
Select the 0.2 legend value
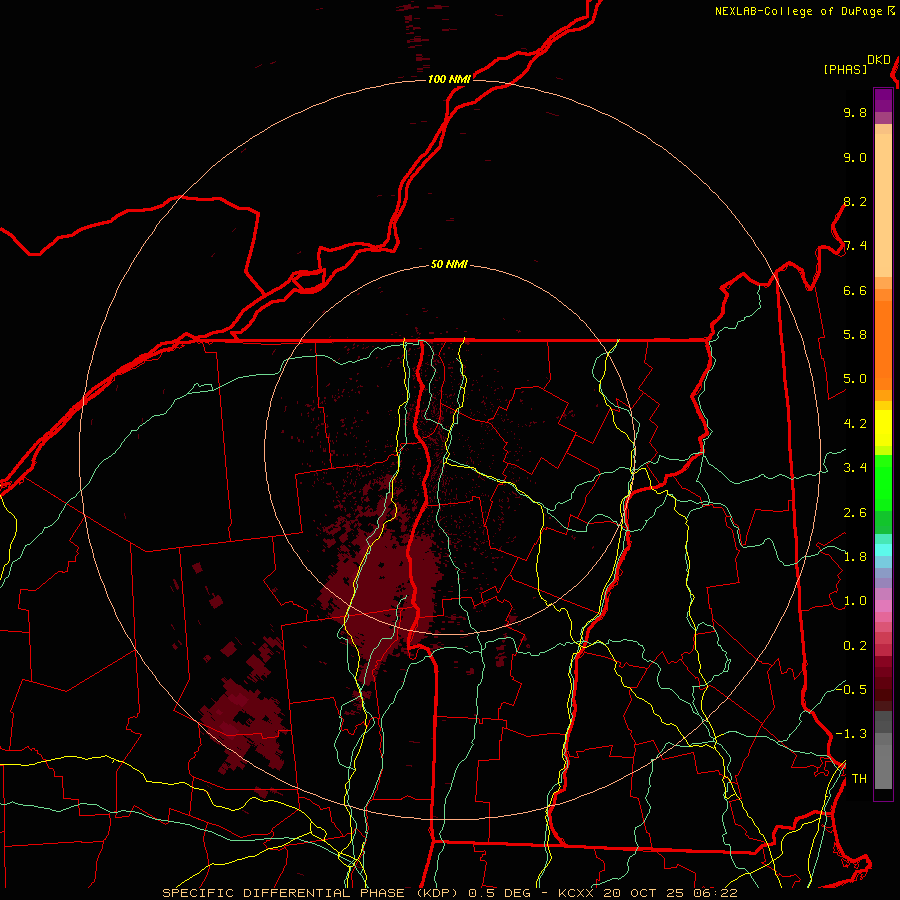click(855, 646)
